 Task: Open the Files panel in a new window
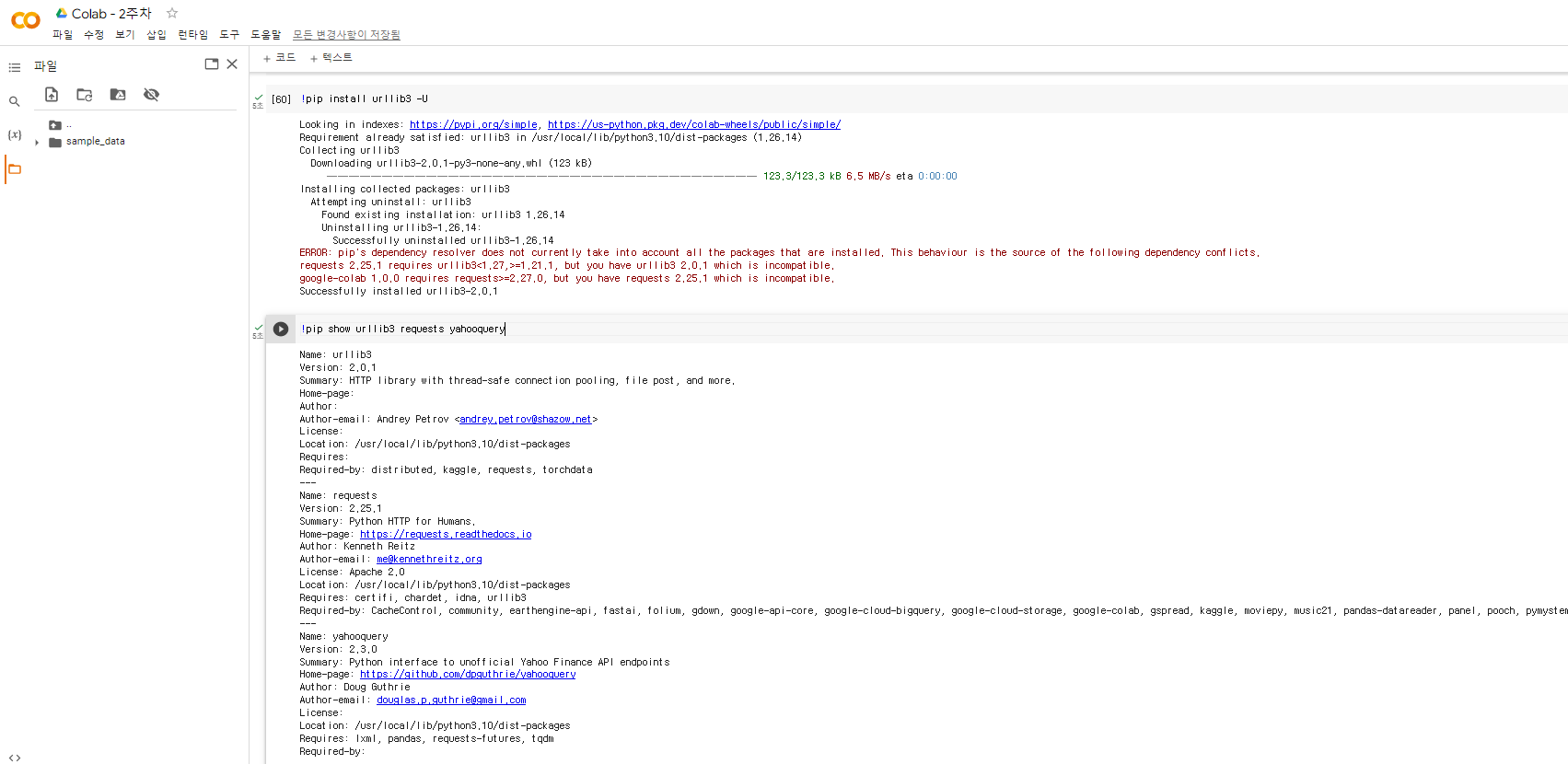click(212, 64)
